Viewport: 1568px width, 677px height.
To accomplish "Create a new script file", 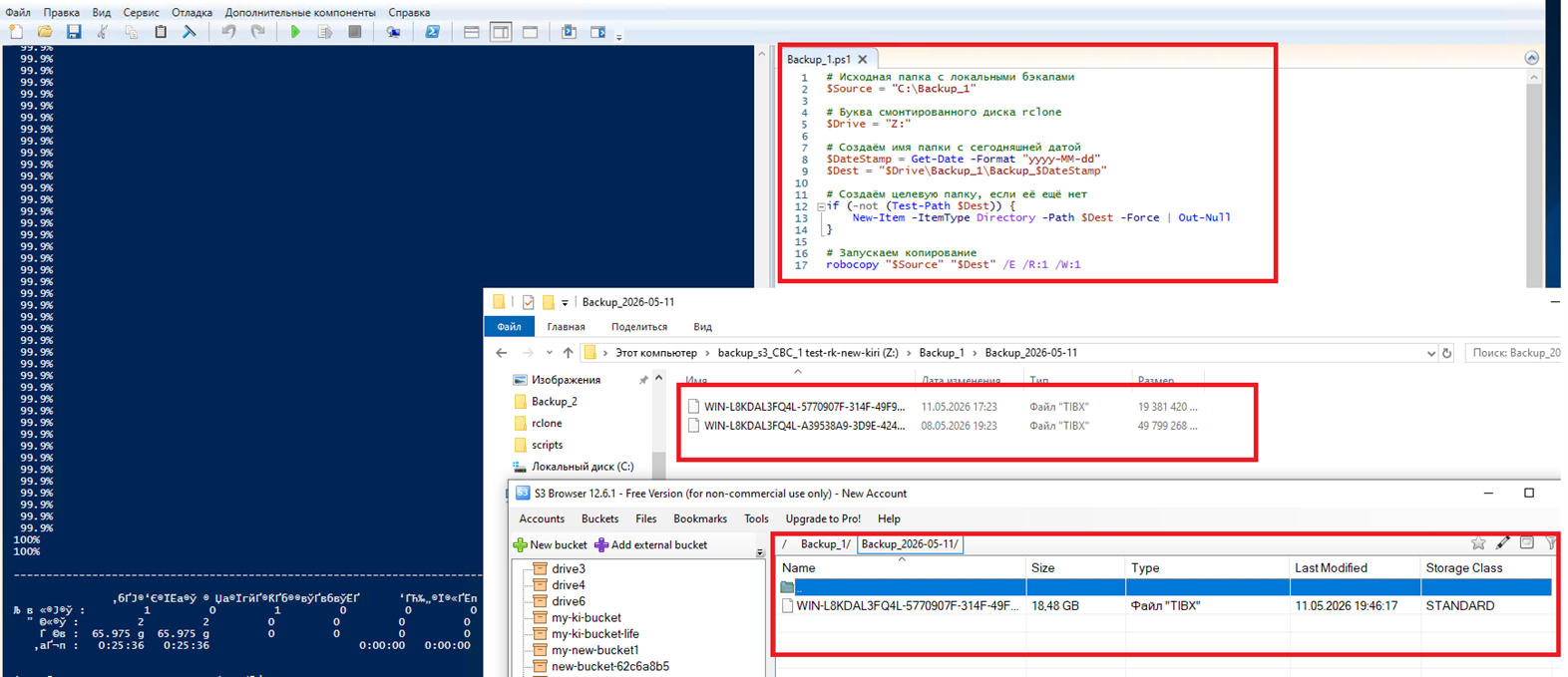I will pyautogui.click(x=16, y=32).
